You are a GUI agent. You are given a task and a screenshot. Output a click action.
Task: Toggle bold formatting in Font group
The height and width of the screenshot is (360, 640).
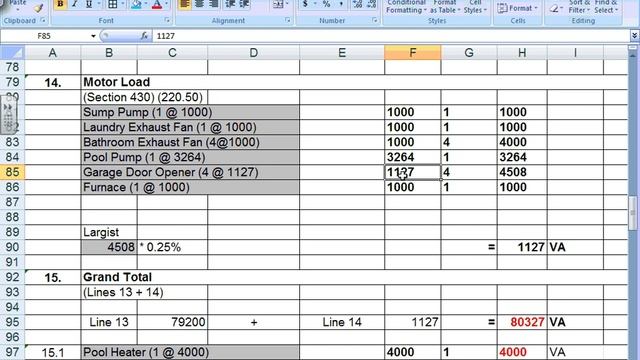(x=60, y=4)
